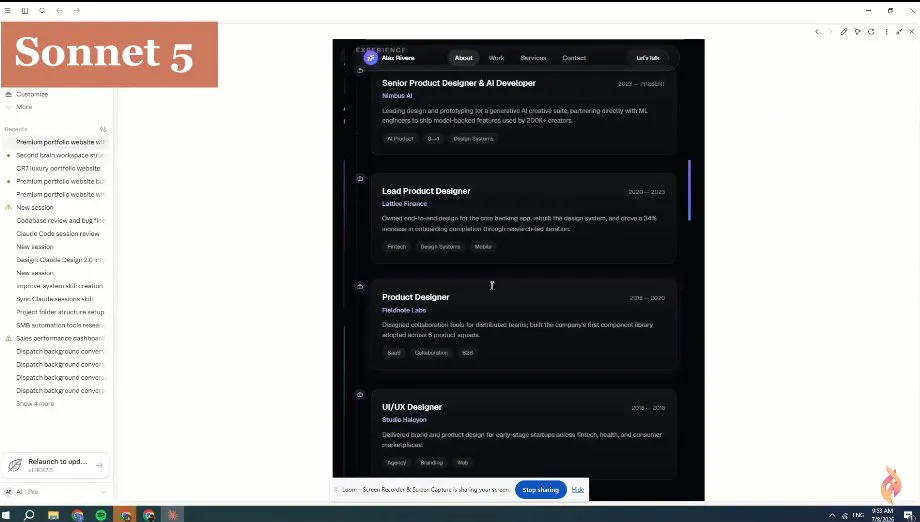Open search from the top toolbar
Screen dimensions: 920x522
[x=42, y=11]
